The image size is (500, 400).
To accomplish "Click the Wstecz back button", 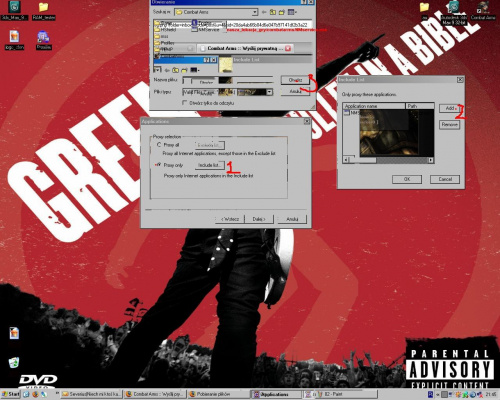I will click(x=230, y=219).
